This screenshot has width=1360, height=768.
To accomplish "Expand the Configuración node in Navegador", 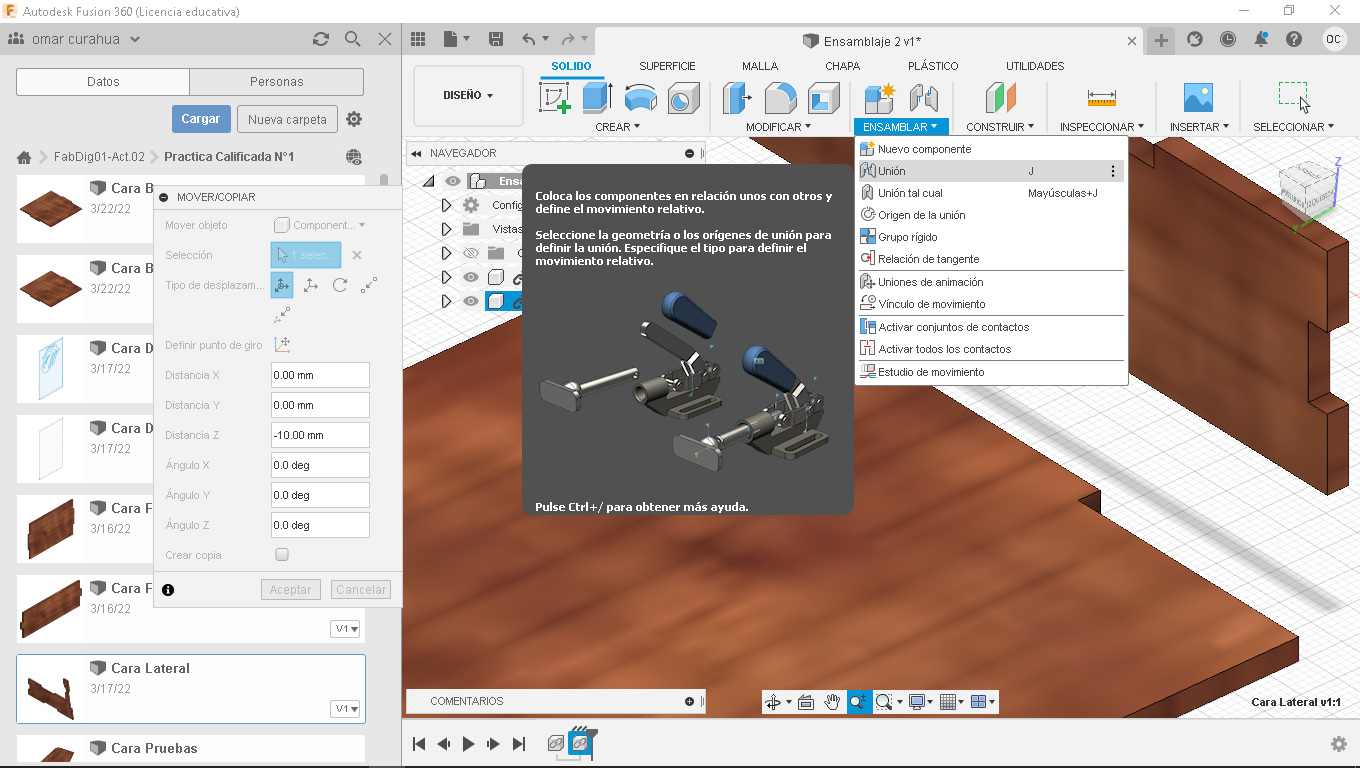I will 446,205.
